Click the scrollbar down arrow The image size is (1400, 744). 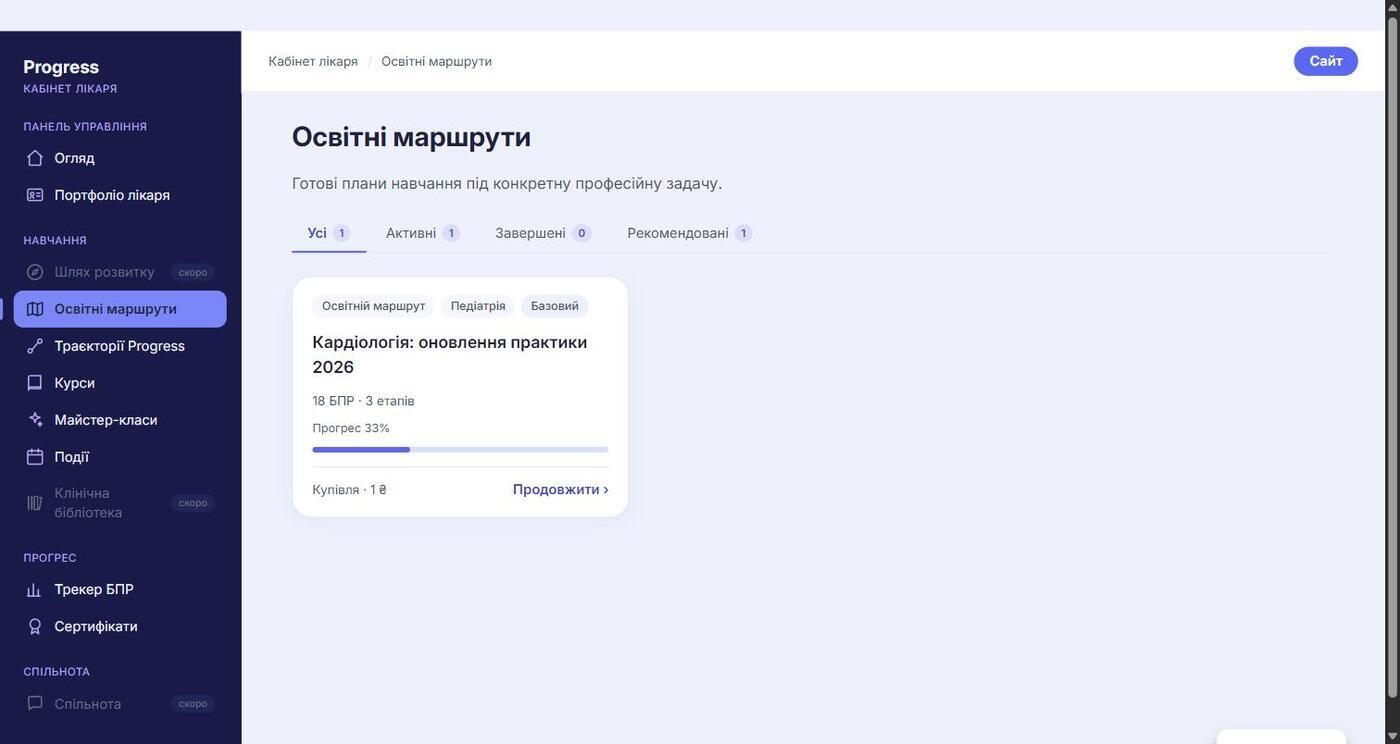pyautogui.click(x=1392, y=736)
